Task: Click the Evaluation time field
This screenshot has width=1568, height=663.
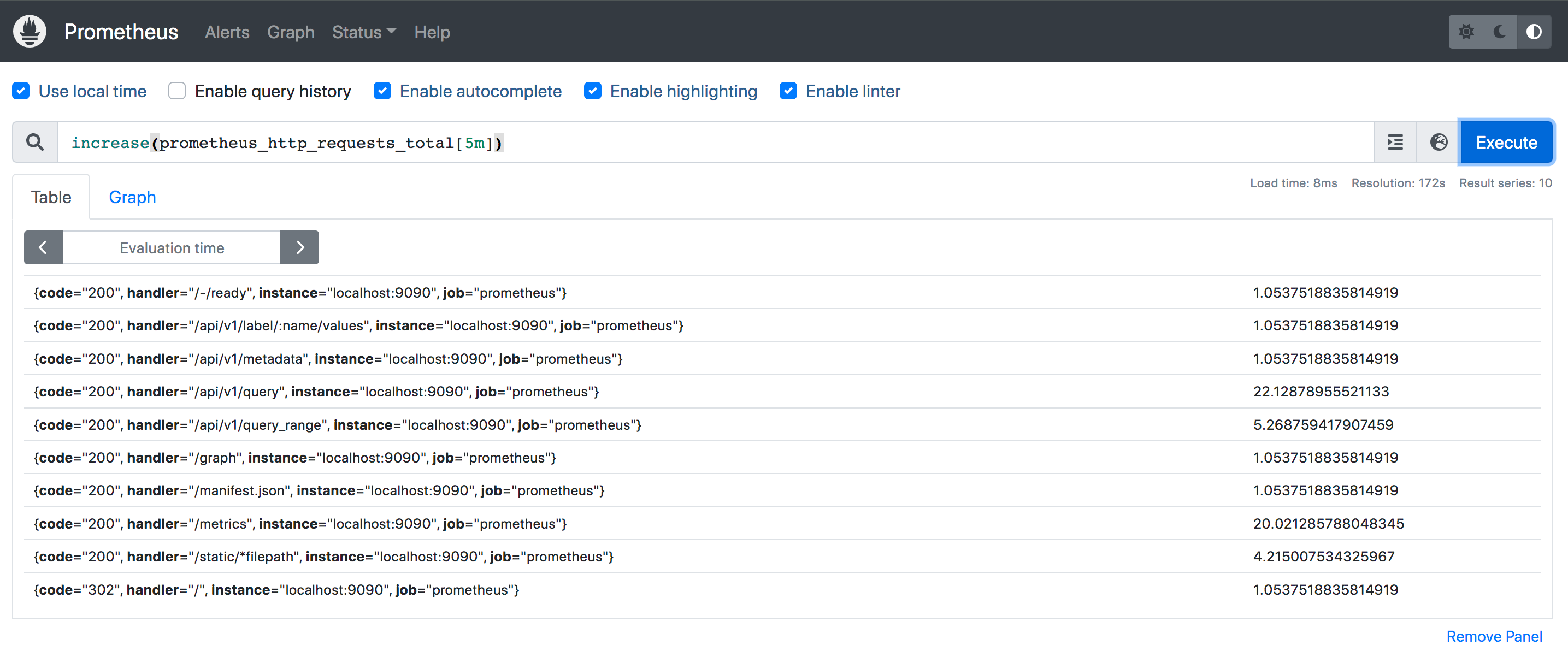Action: pyautogui.click(x=172, y=247)
